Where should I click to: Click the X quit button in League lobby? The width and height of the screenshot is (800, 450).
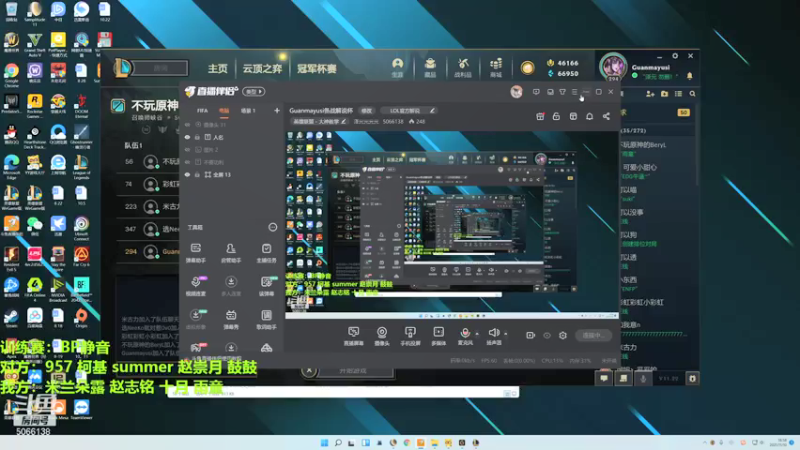pyautogui.click(x=309, y=370)
